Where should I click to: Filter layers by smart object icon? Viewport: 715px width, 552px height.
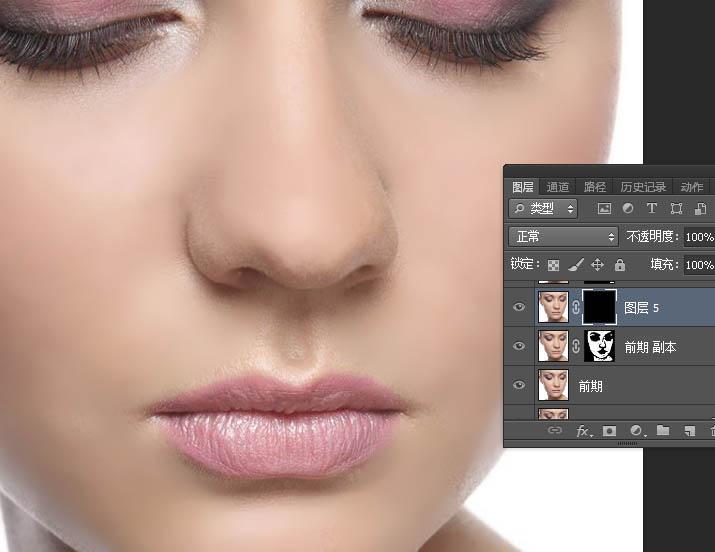click(x=700, y=209)
